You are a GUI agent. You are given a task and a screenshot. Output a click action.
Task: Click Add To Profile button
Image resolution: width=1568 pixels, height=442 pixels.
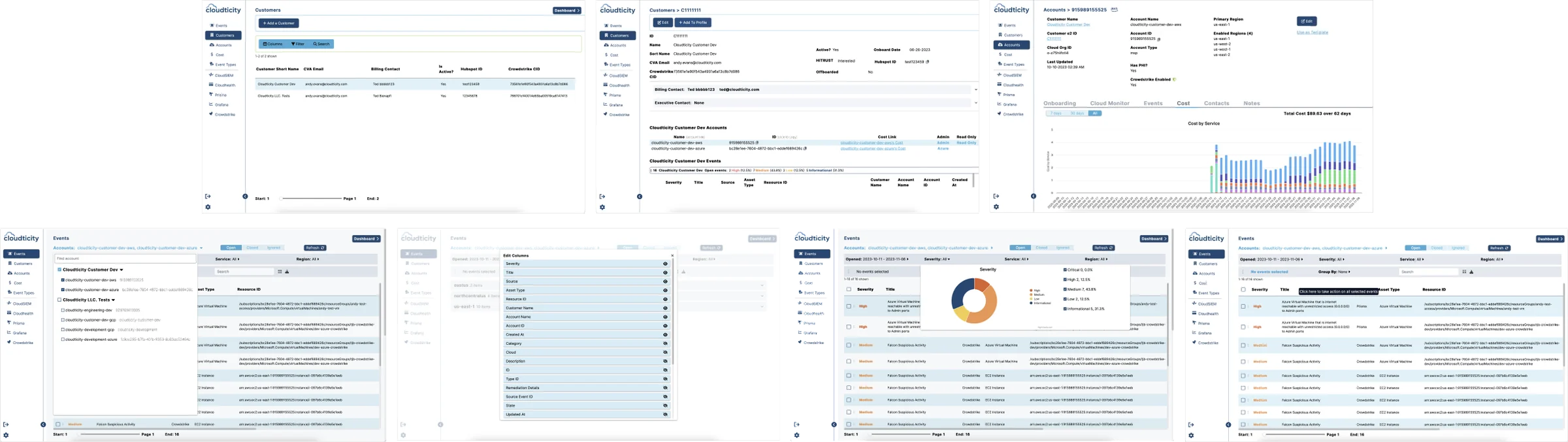click(693, 22)
